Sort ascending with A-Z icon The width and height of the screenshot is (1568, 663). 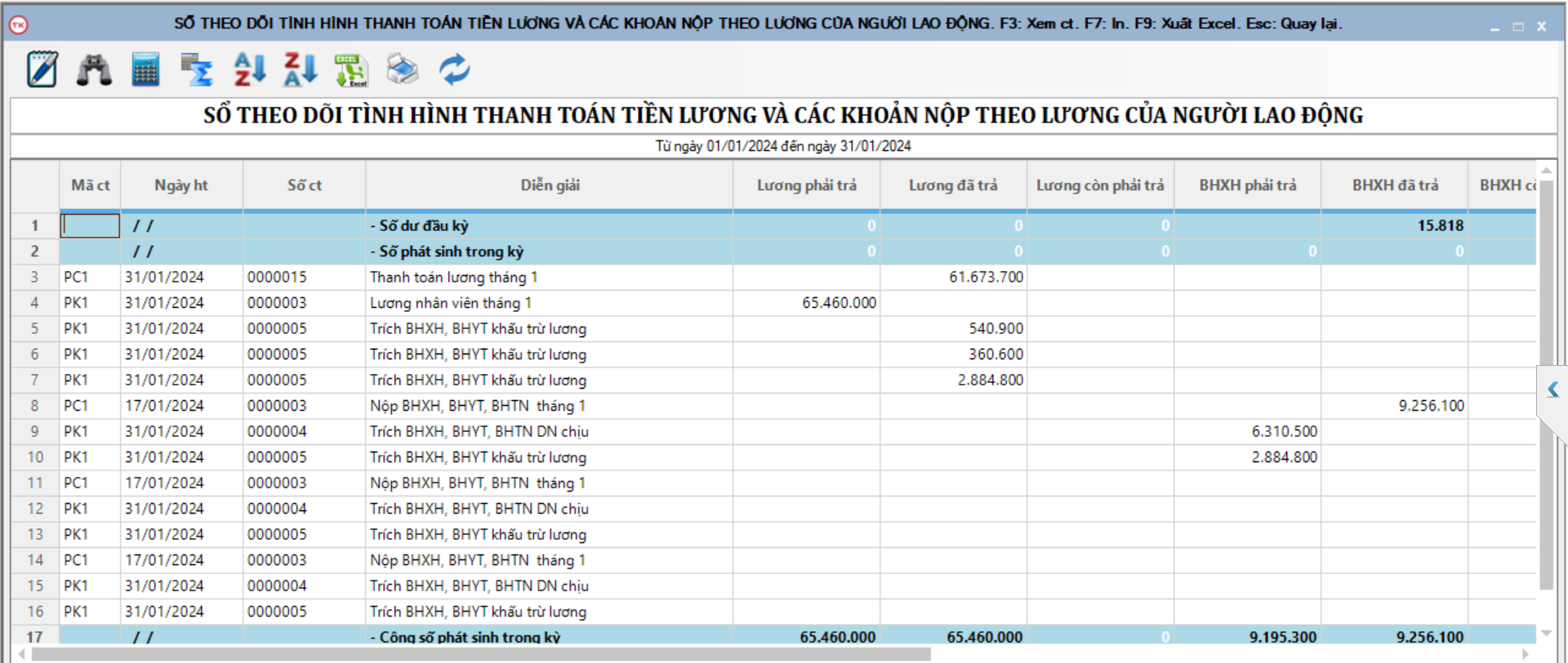pyautogui.click(x=249, y=69)
